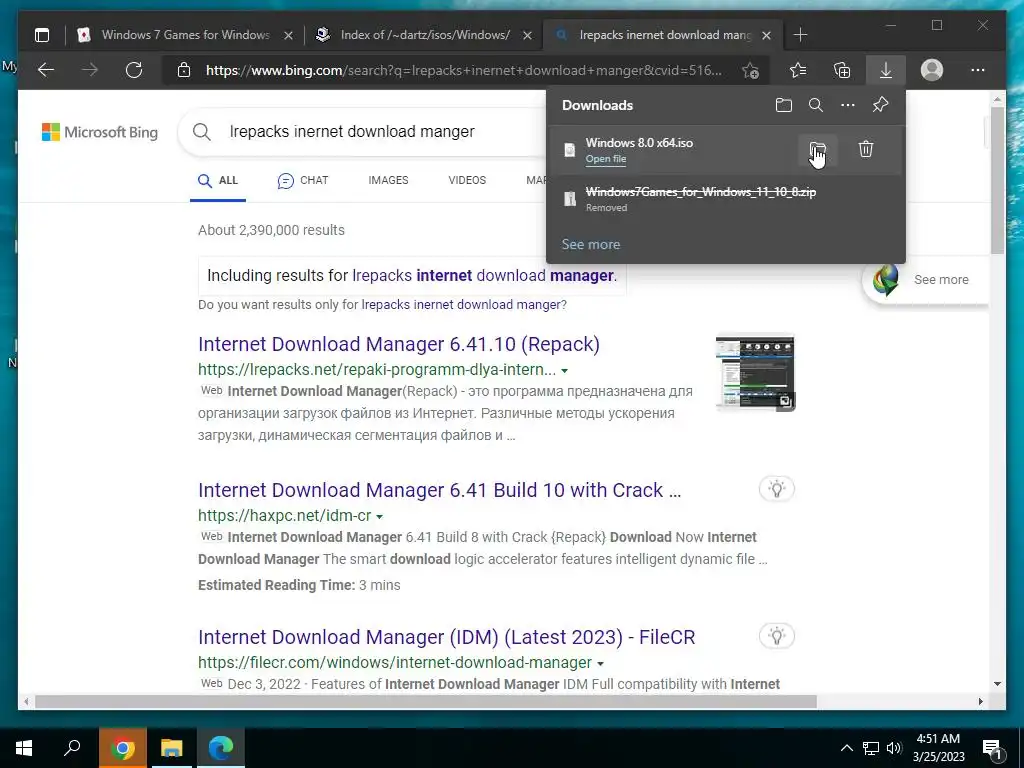Open Internet Download Manager 6.41.10 (Repack) result

tap(398, 344)
